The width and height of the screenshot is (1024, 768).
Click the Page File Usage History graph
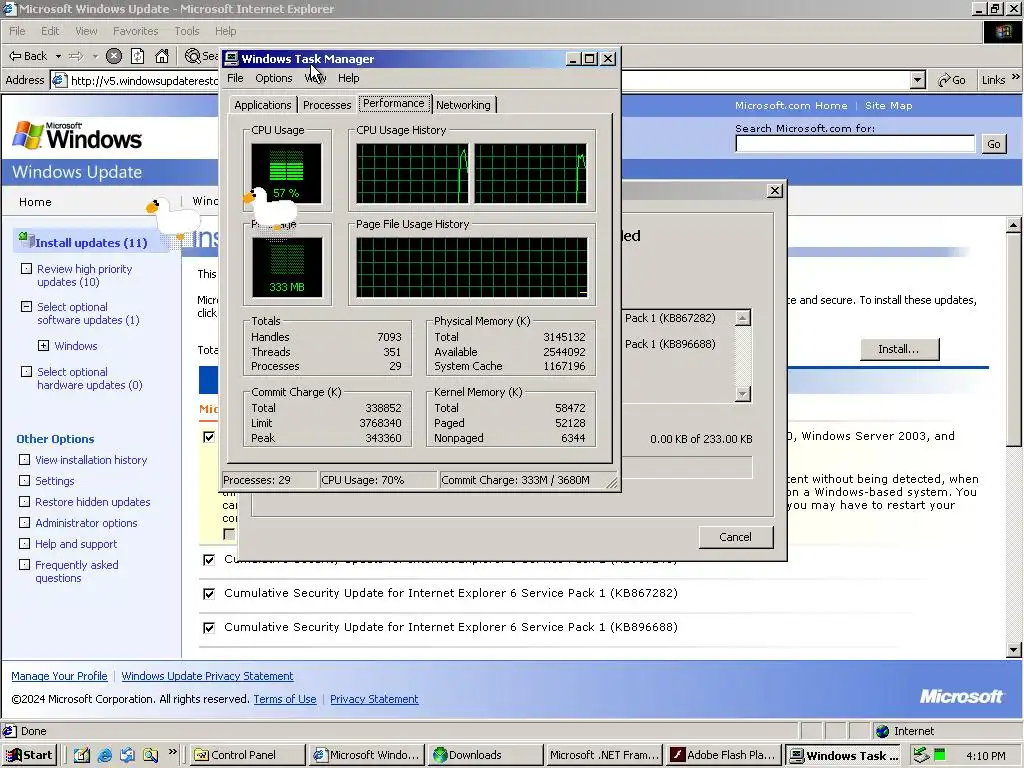point(472,267)
